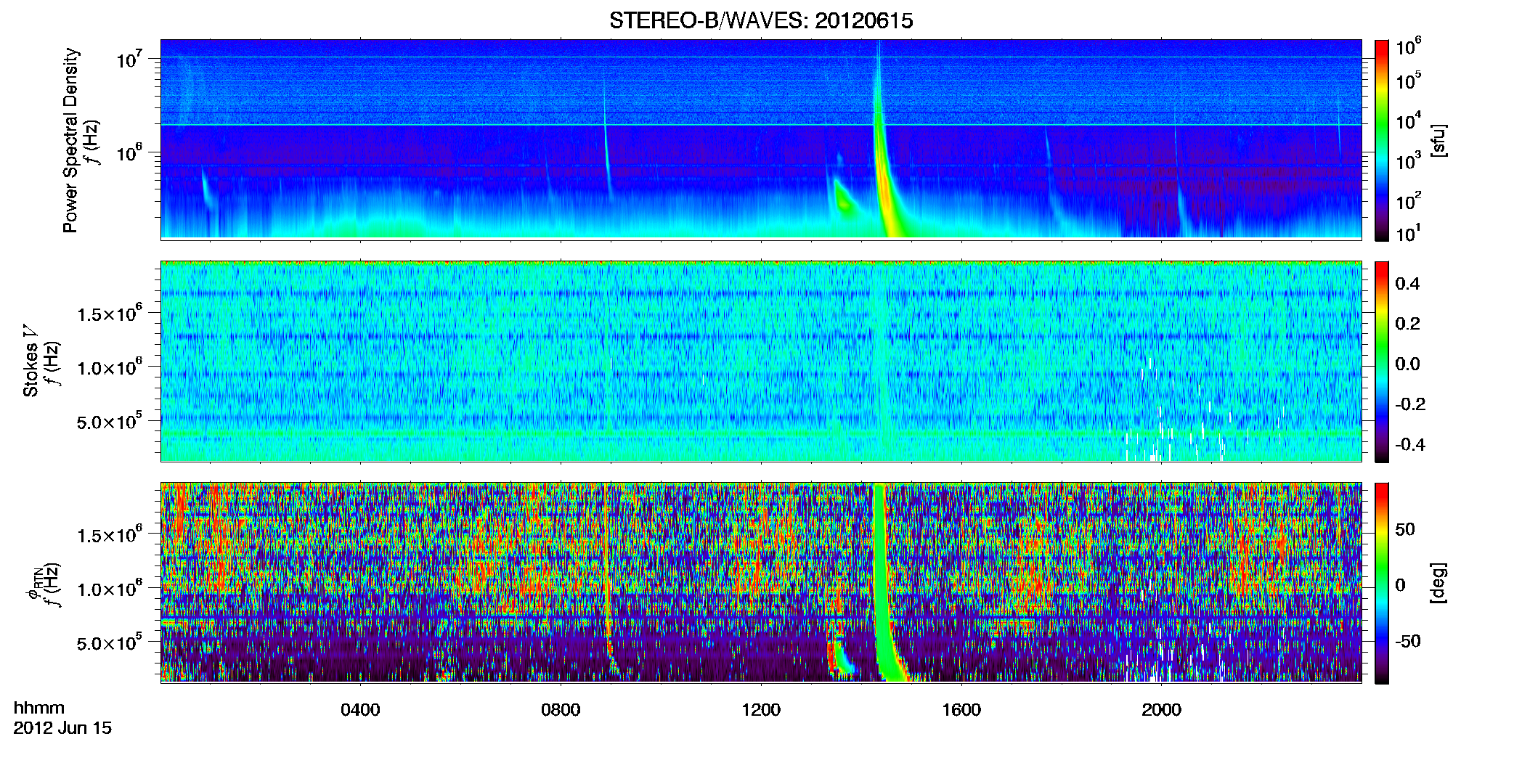1522x784 pixels.
Task: Select the 0400 time tick label
Action: coord(360,710)
